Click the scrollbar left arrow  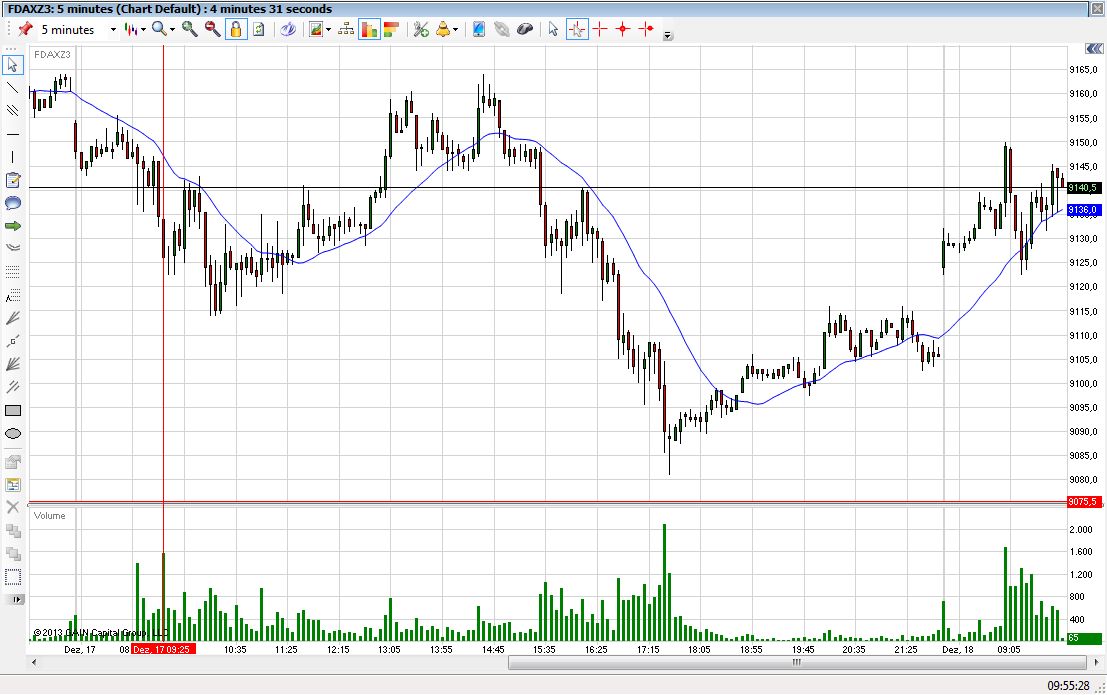pos(34,663)
